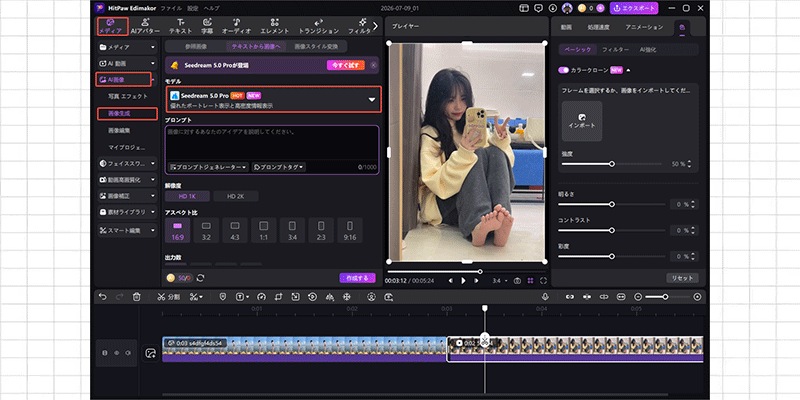Open the 3:4 player ratio dropdown
The image size is (800, 400).
pos(499,281)
